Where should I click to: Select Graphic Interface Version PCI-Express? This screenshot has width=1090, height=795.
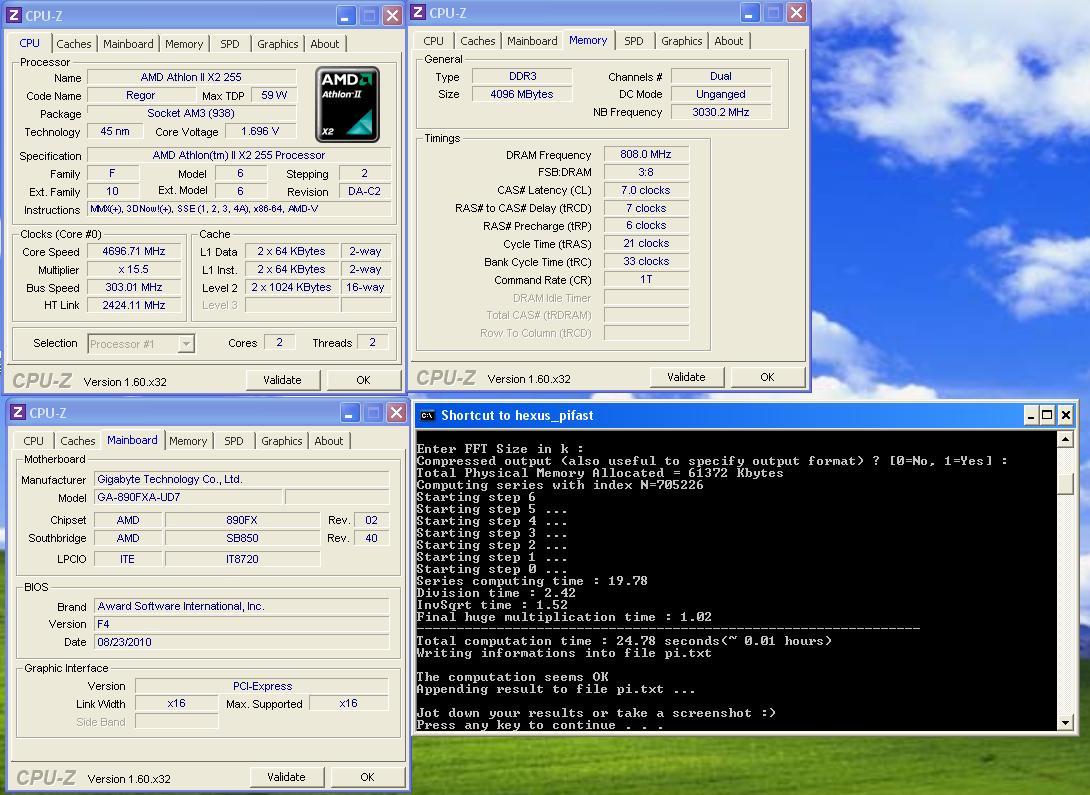pyautogui.click(x=262, y=686)
